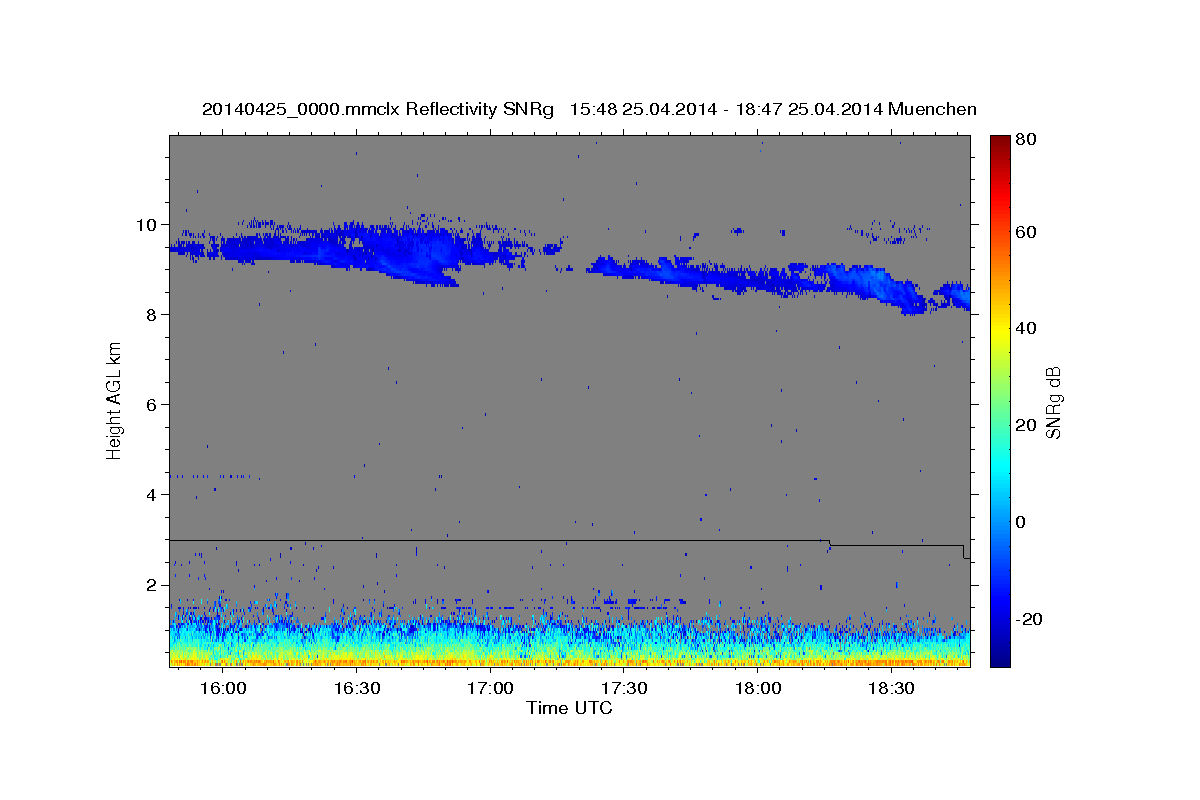This screenshot has width=1200, height=800.
Task: Click the 18:00 time tick label
Action: tap(758, 688)
